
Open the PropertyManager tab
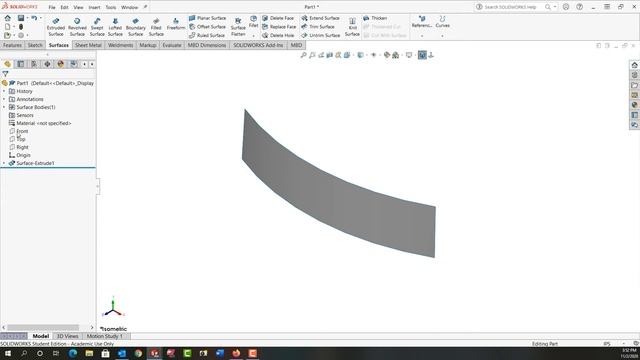pyautogui.click(x=20, y=64)
